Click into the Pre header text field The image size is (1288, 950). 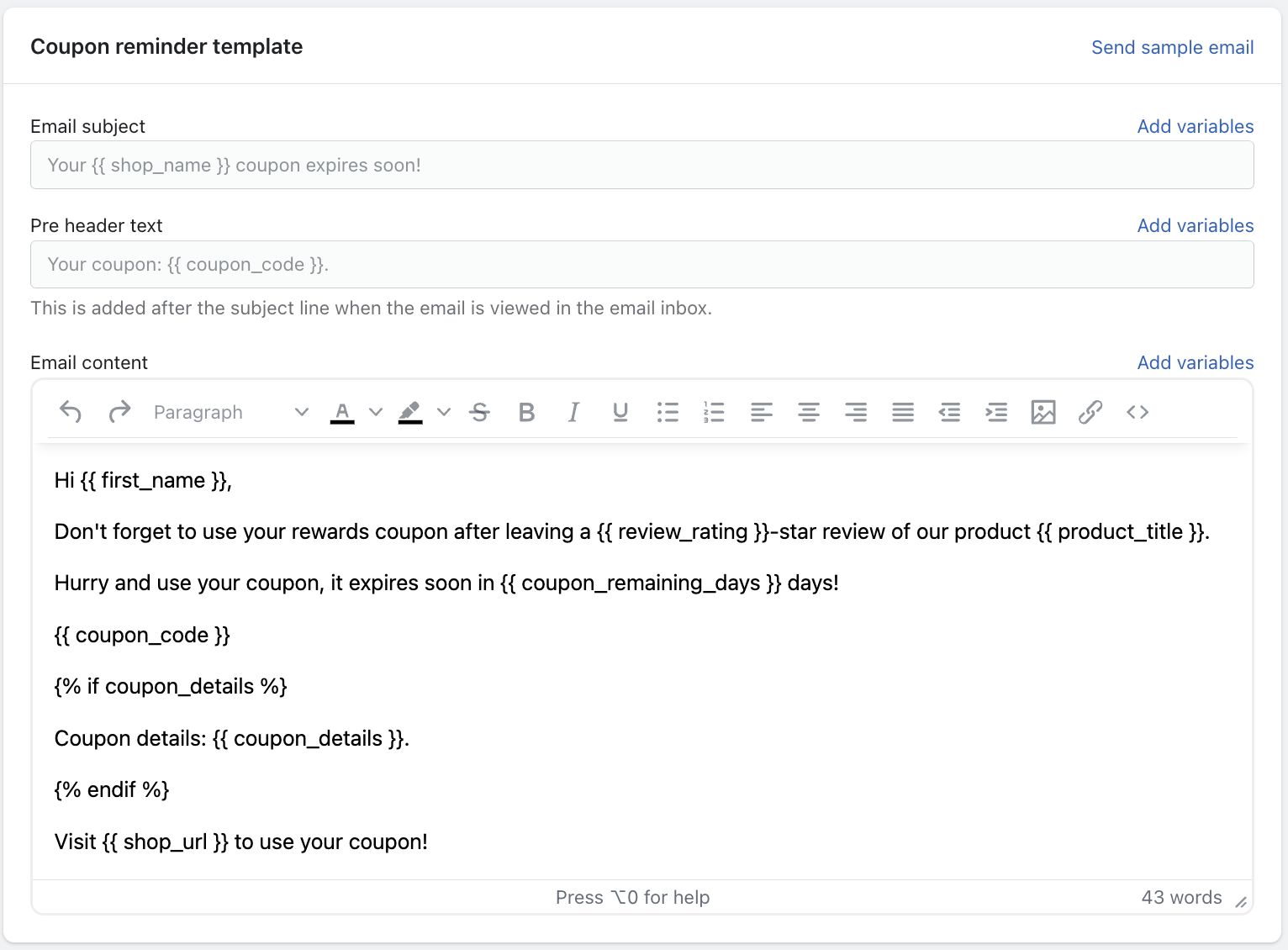(641, 265)
